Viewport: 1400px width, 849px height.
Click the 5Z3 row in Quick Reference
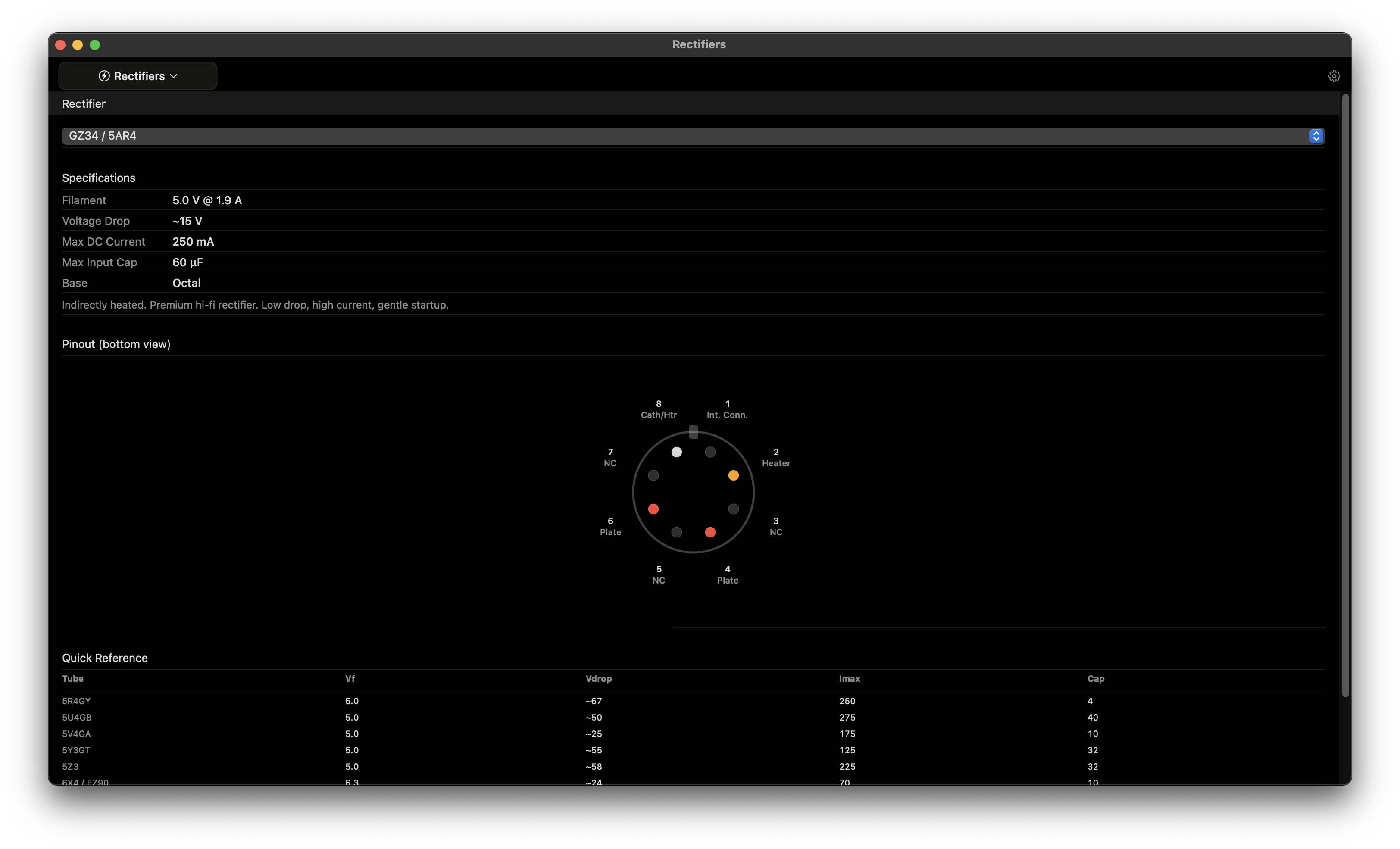click(x=693, y=767)
